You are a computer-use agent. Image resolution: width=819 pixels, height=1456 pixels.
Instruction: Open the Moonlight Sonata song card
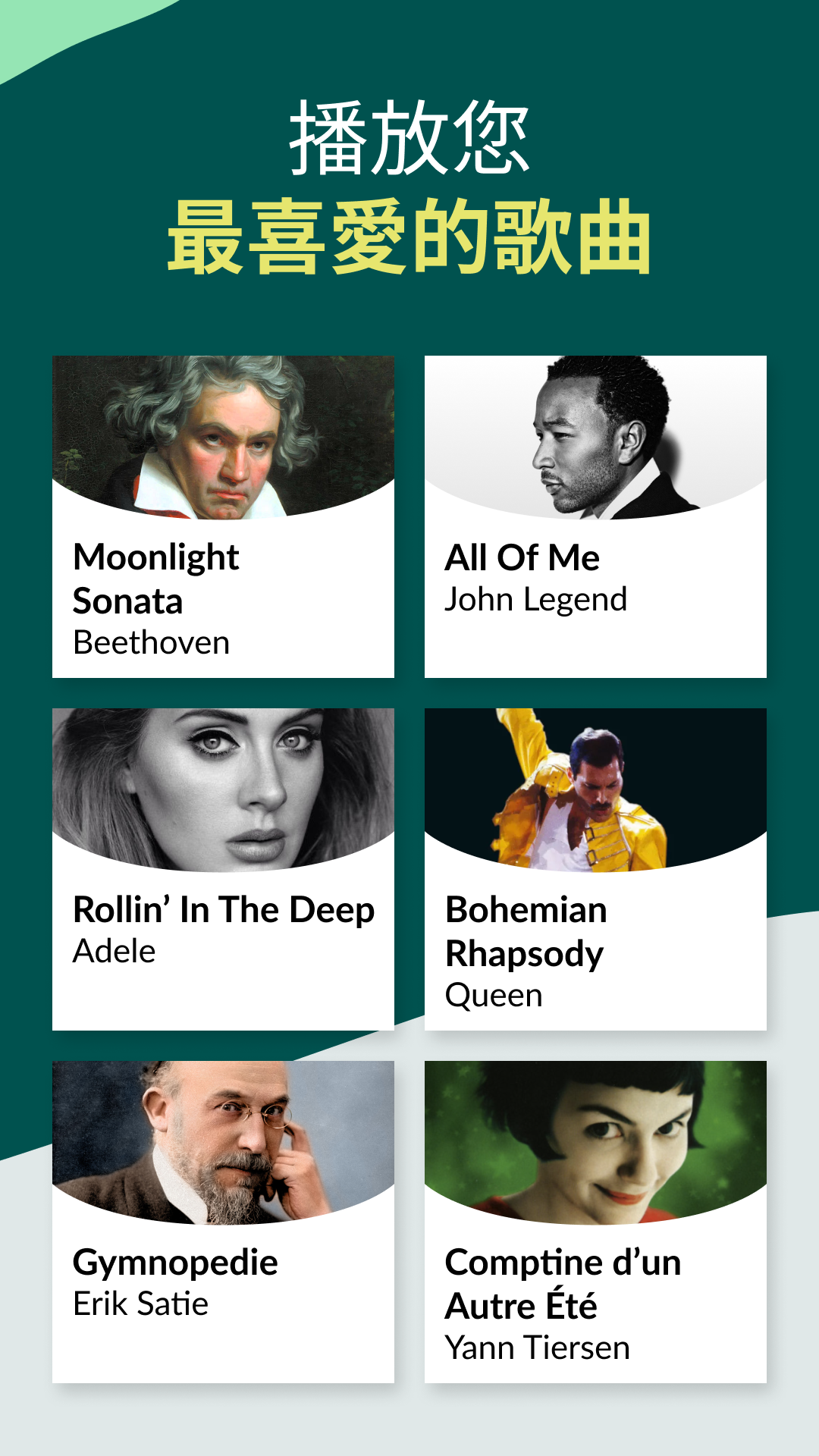point(223,516)
